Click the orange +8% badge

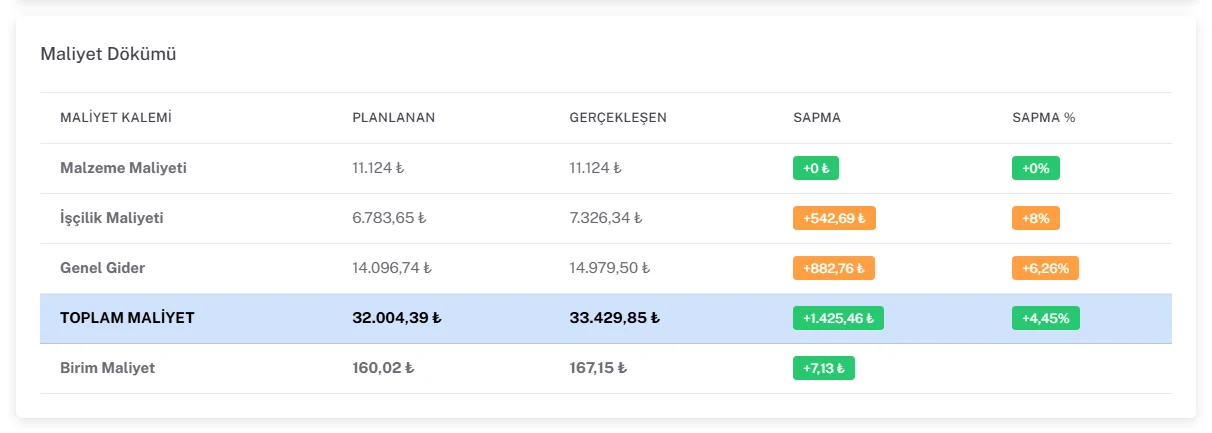click(x=1036, y=218)
